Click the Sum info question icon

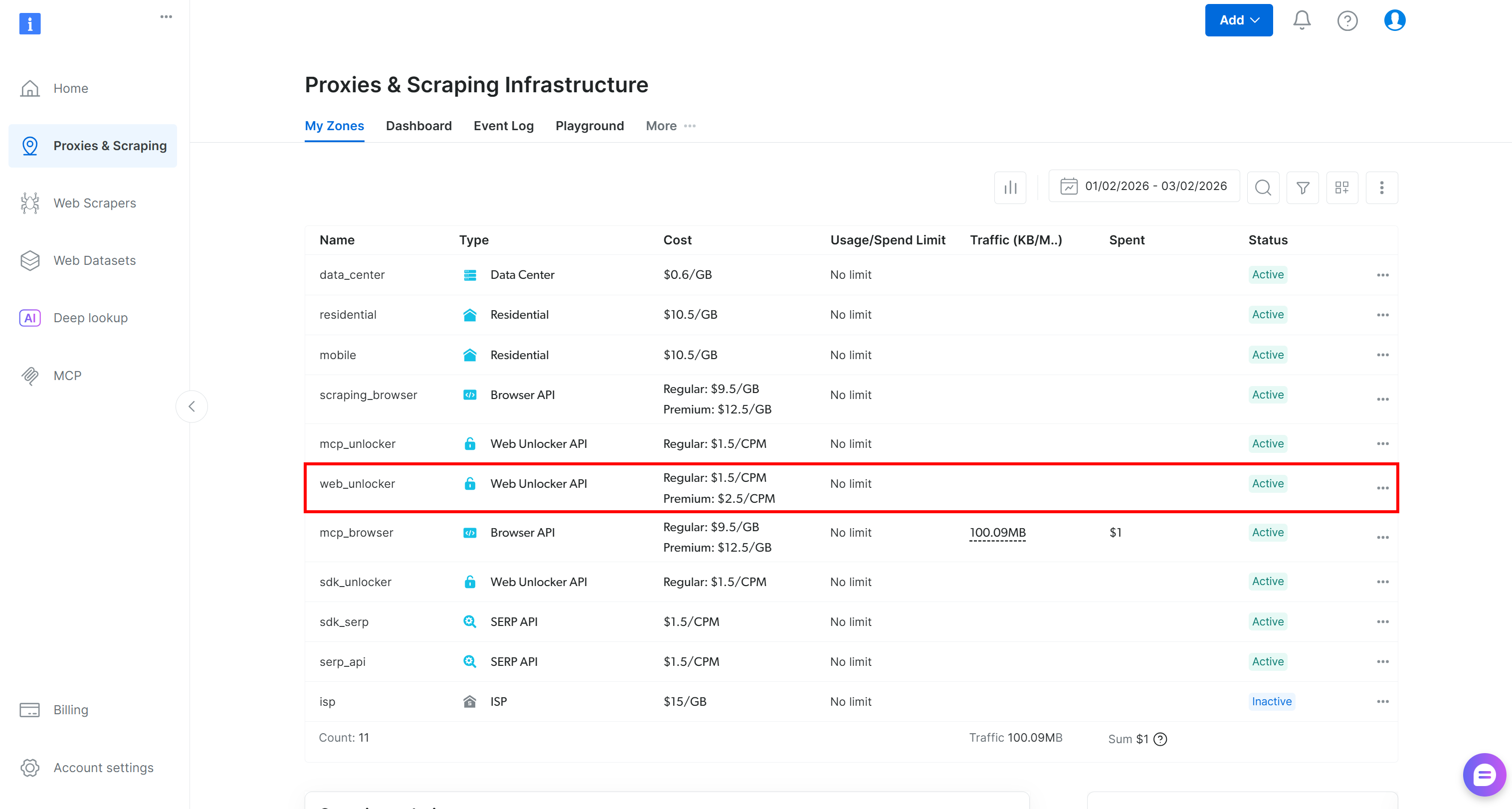(x=1160, y=739)
